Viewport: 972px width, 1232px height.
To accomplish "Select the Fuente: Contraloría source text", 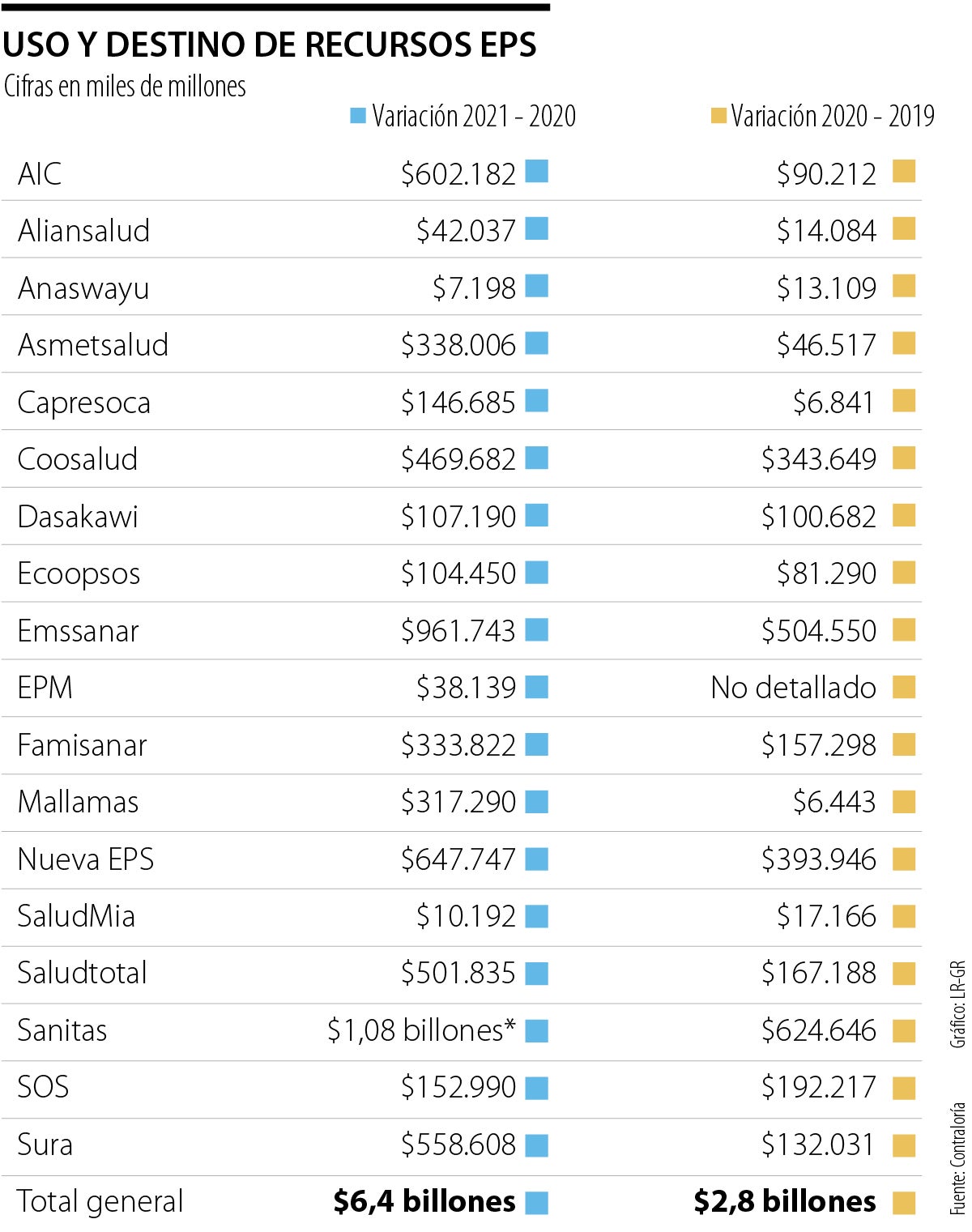I will pos(958,1158).
